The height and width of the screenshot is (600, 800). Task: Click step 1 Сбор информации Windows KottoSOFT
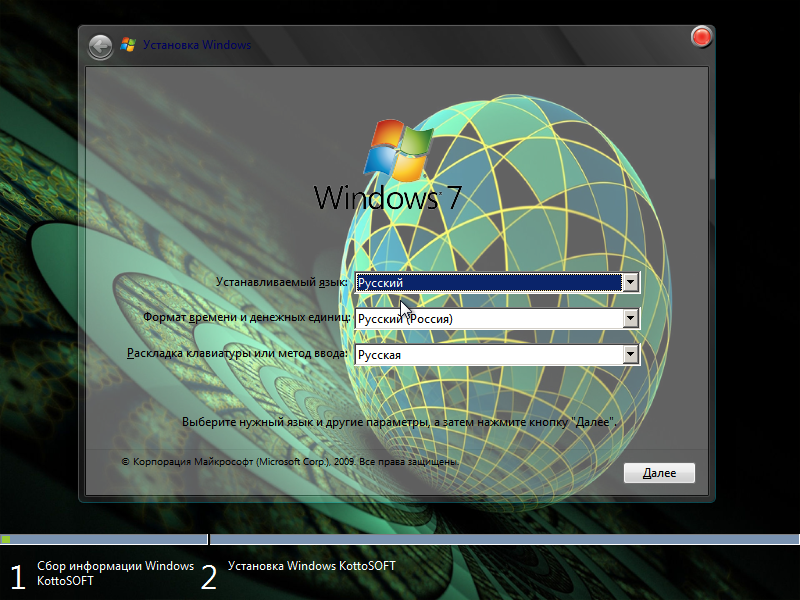[x=102, y=574]
